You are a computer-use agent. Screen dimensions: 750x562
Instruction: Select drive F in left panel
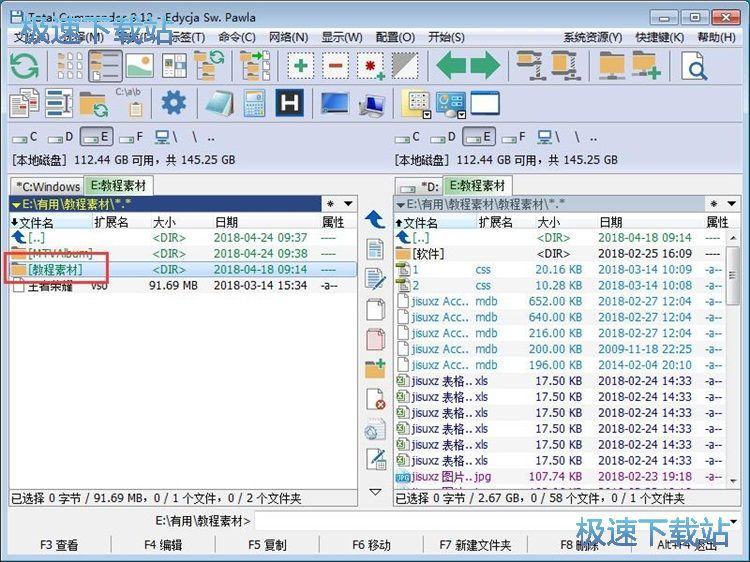[132, 138]
